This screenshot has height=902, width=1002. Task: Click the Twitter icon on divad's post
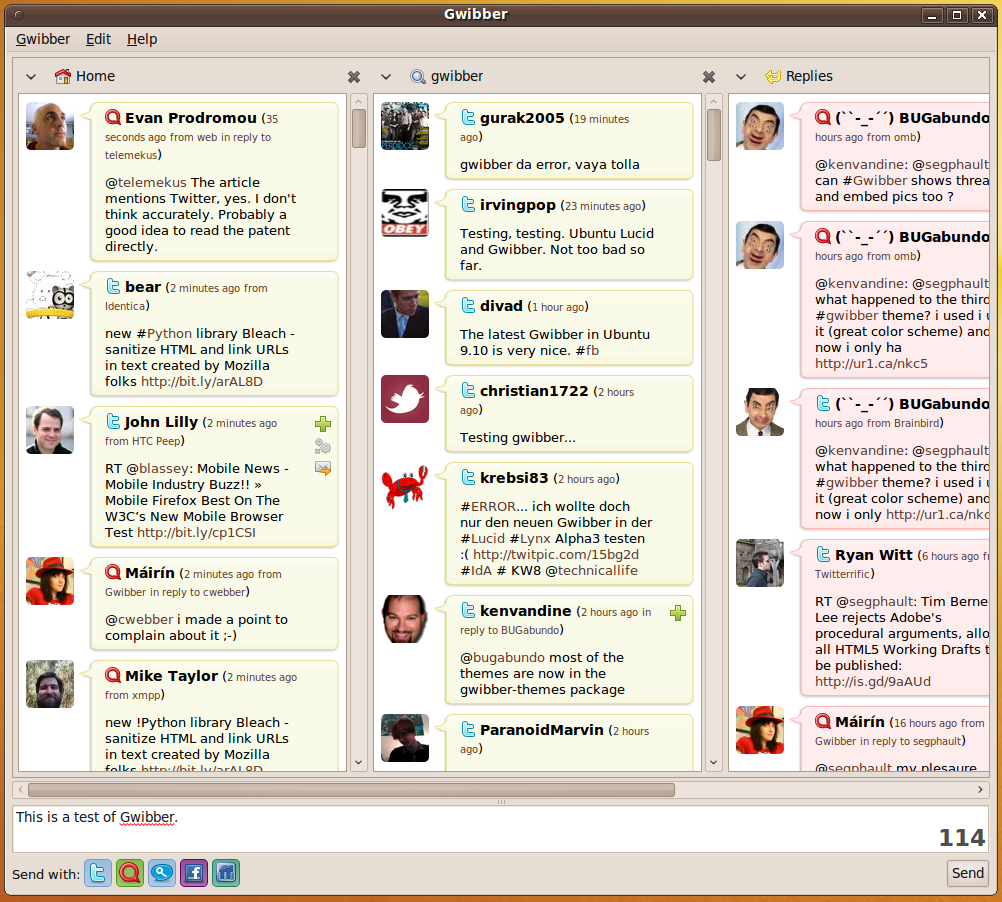point(468,305)
